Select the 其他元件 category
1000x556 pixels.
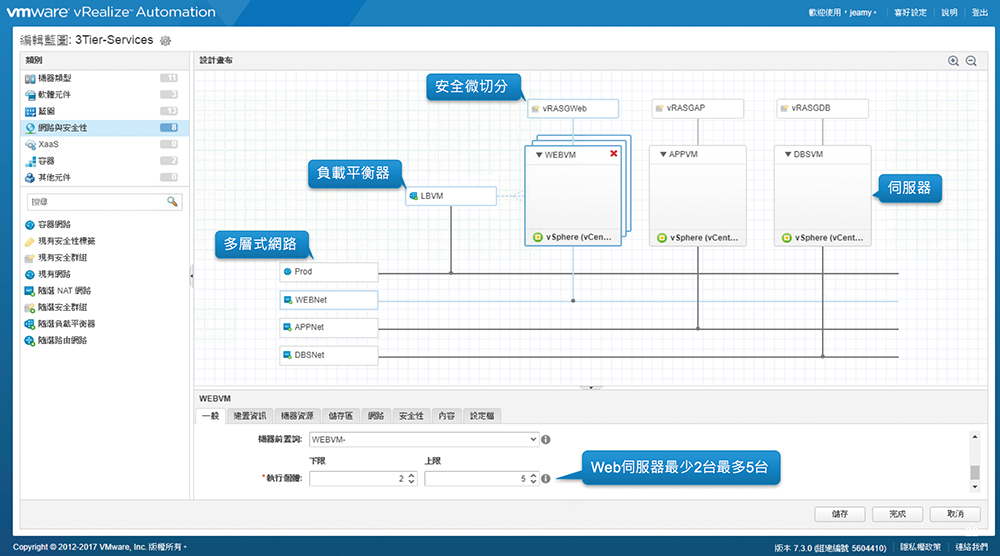pos(105,177)
